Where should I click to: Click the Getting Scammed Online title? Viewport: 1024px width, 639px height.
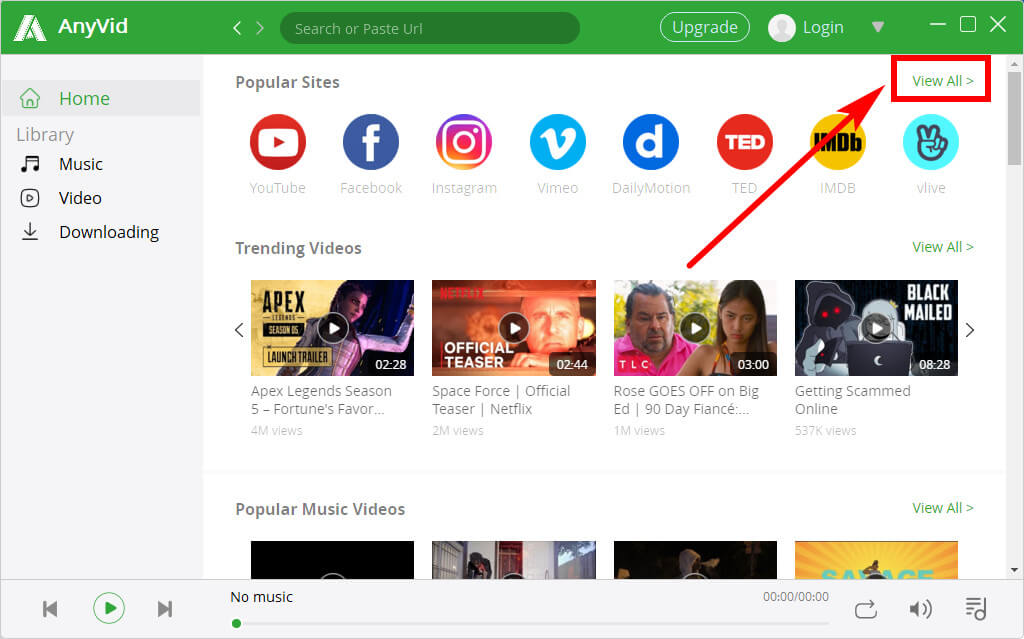point(852,400)
